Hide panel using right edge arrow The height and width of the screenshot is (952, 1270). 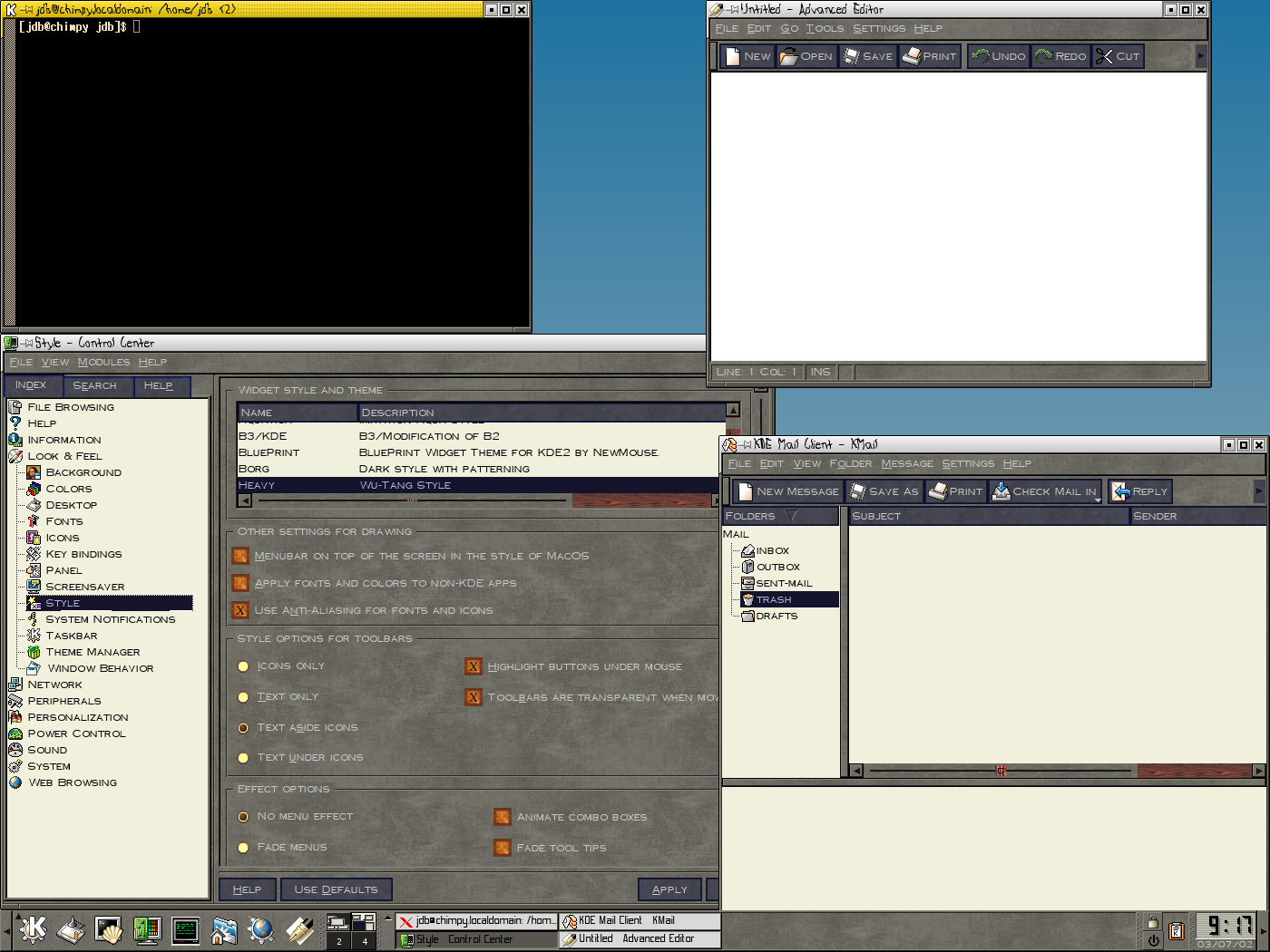(x=1264, y=930)
